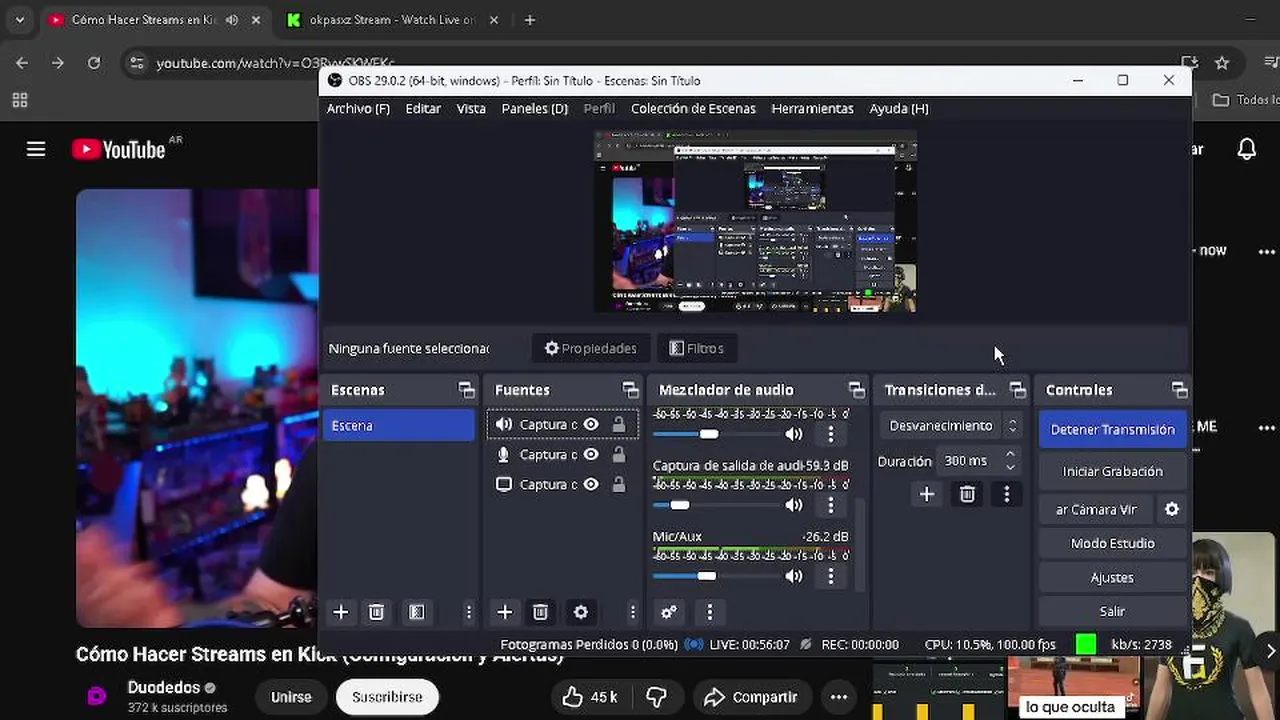Reload the browser page

[94, 63]
